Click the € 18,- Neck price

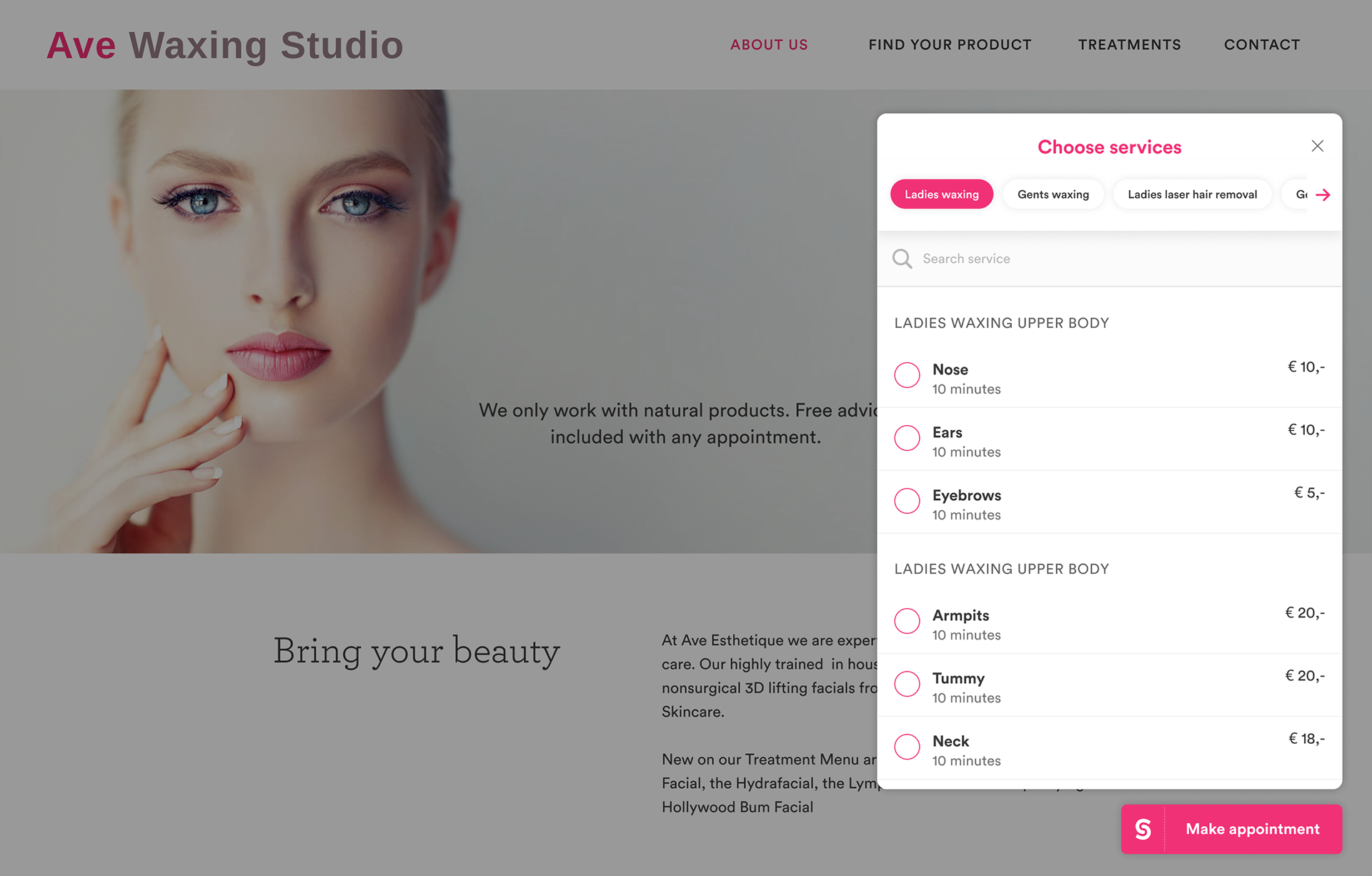coord(1306,738)
